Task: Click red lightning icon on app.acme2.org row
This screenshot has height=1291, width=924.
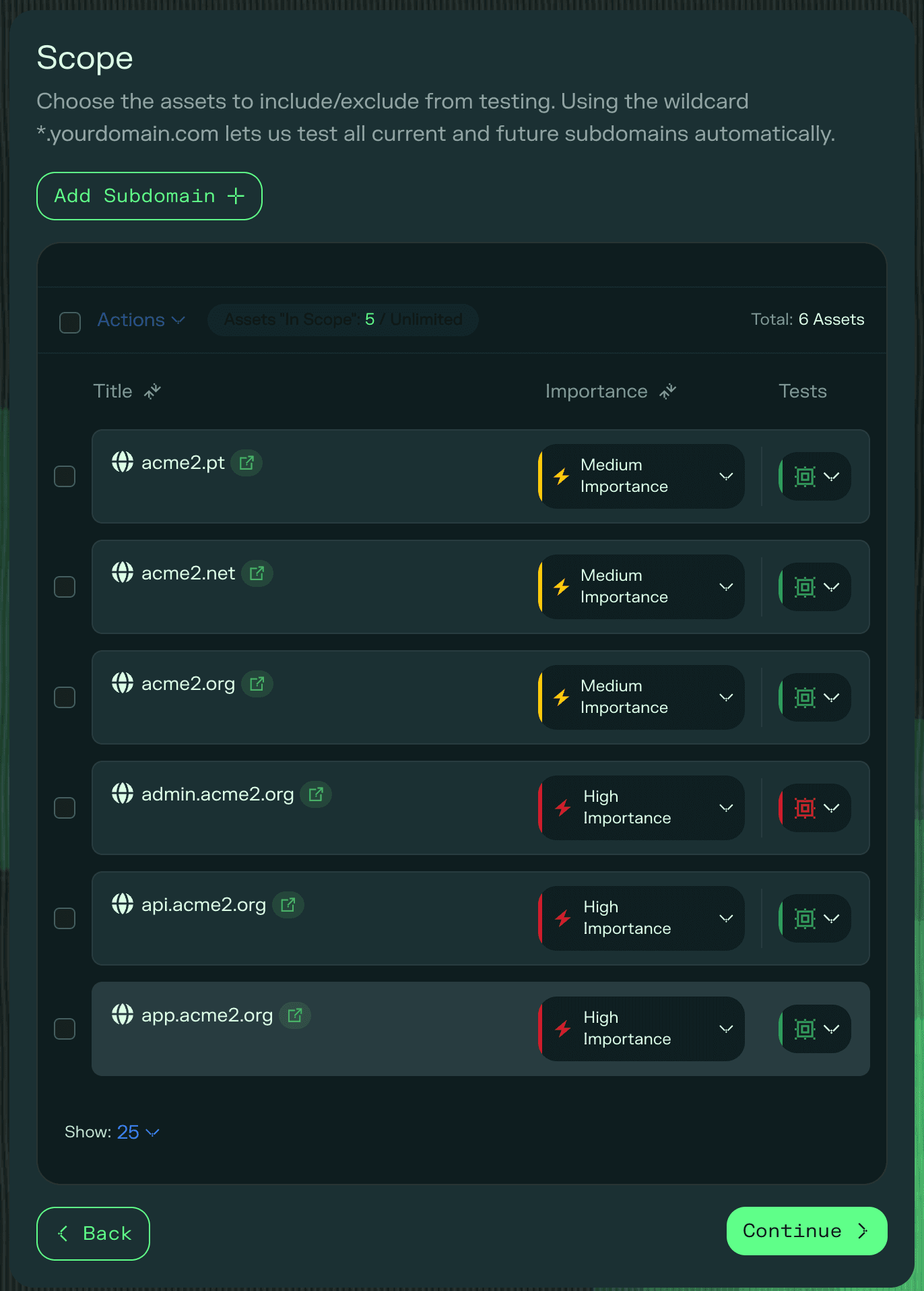Action: [x=563, y=1029]
